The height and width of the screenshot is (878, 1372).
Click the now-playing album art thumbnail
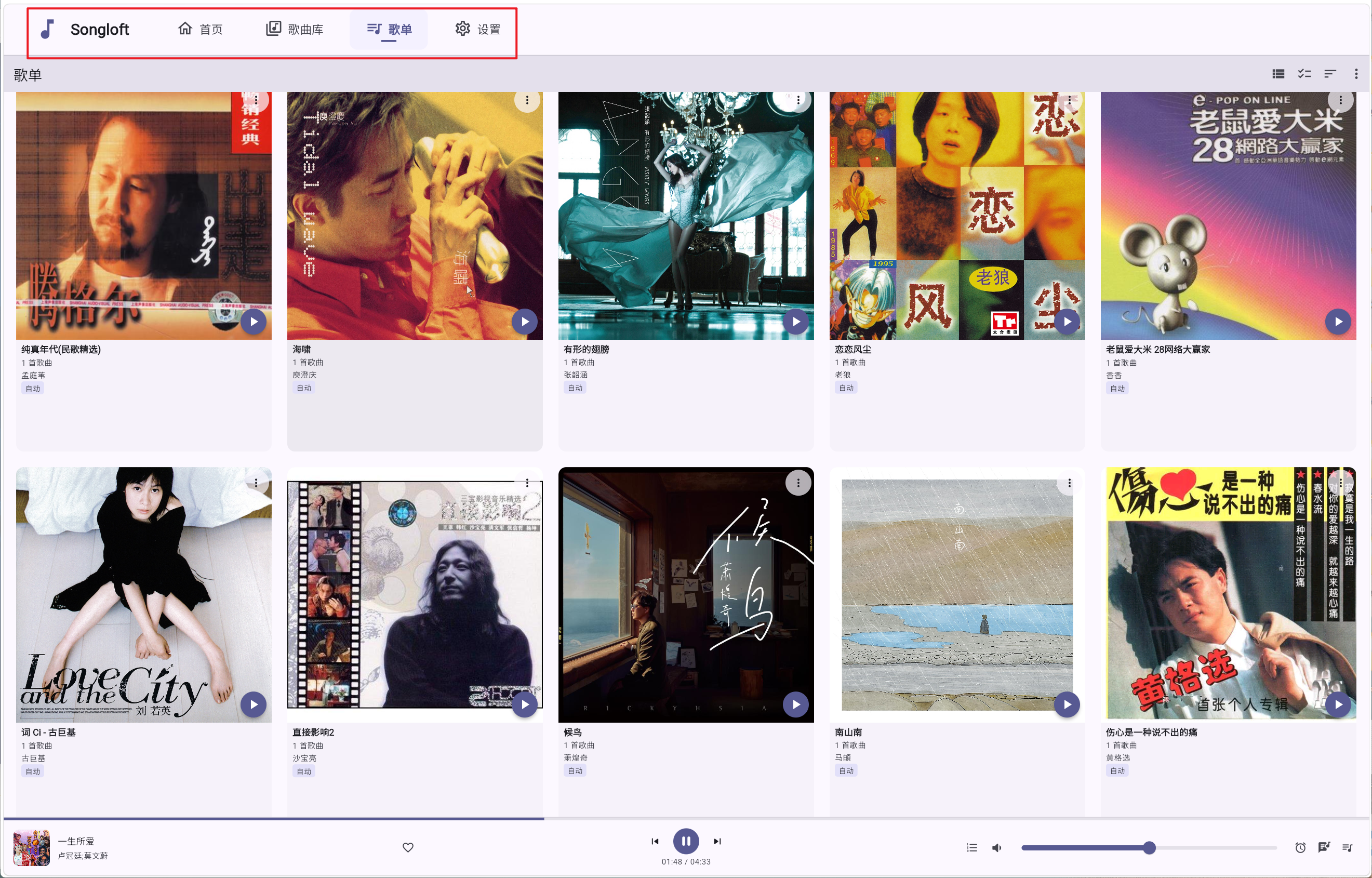coord(31,848)
